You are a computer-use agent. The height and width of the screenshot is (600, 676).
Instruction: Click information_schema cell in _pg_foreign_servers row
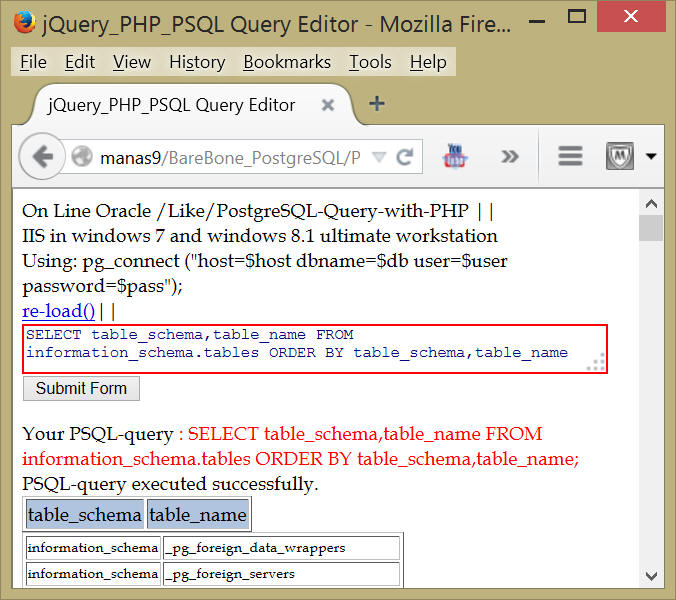click(x=93, y=574)
